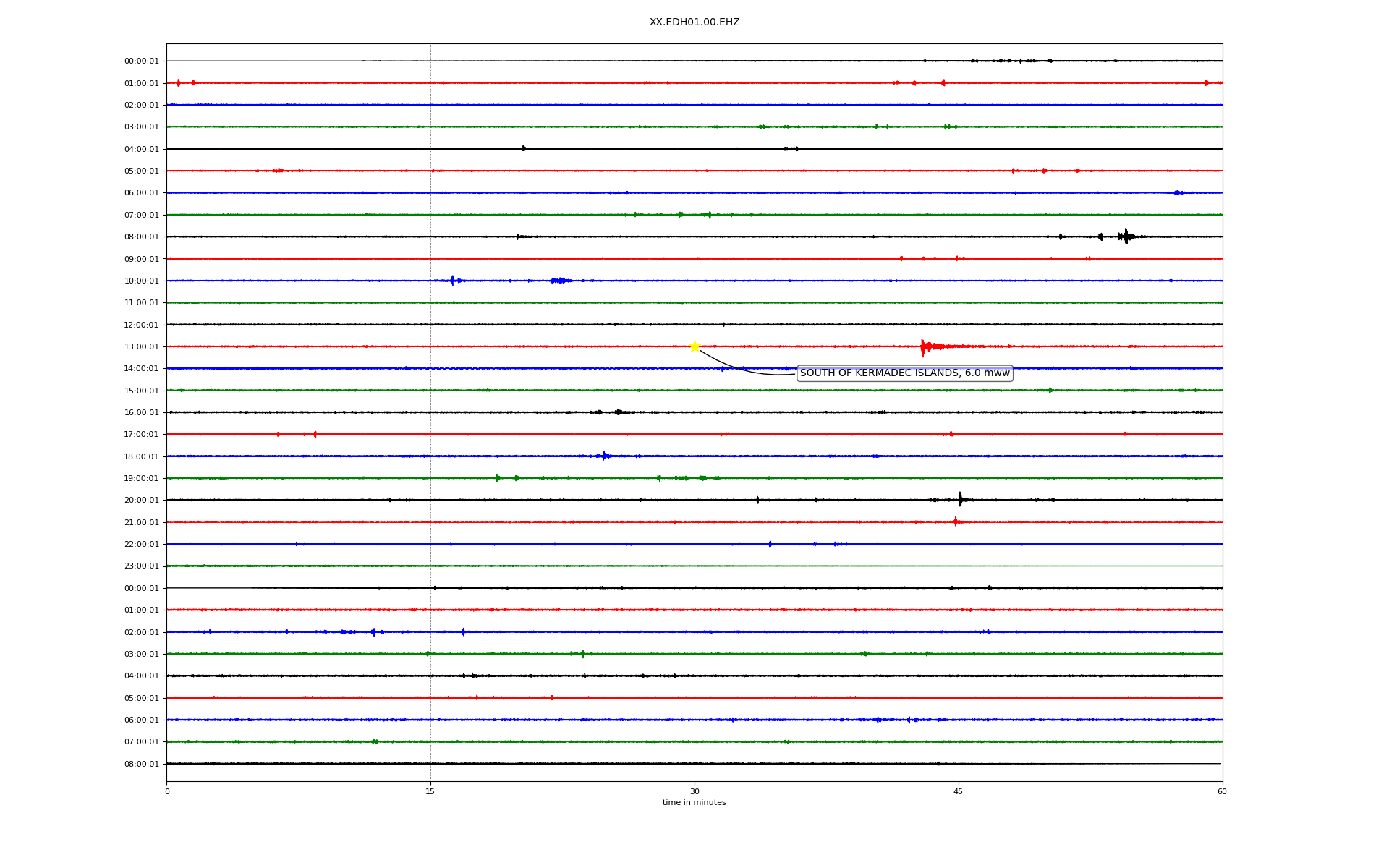Click the blue spike on 18:00:01 trace

point(604,456)
